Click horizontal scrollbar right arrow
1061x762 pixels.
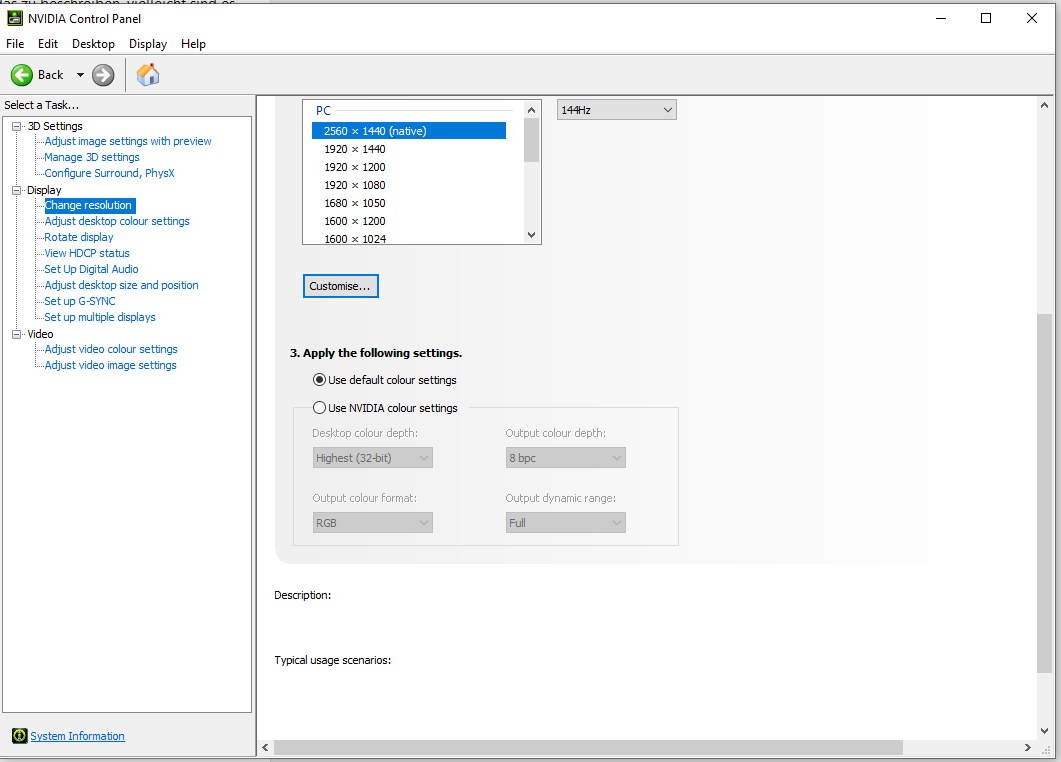click(1028, 748)
